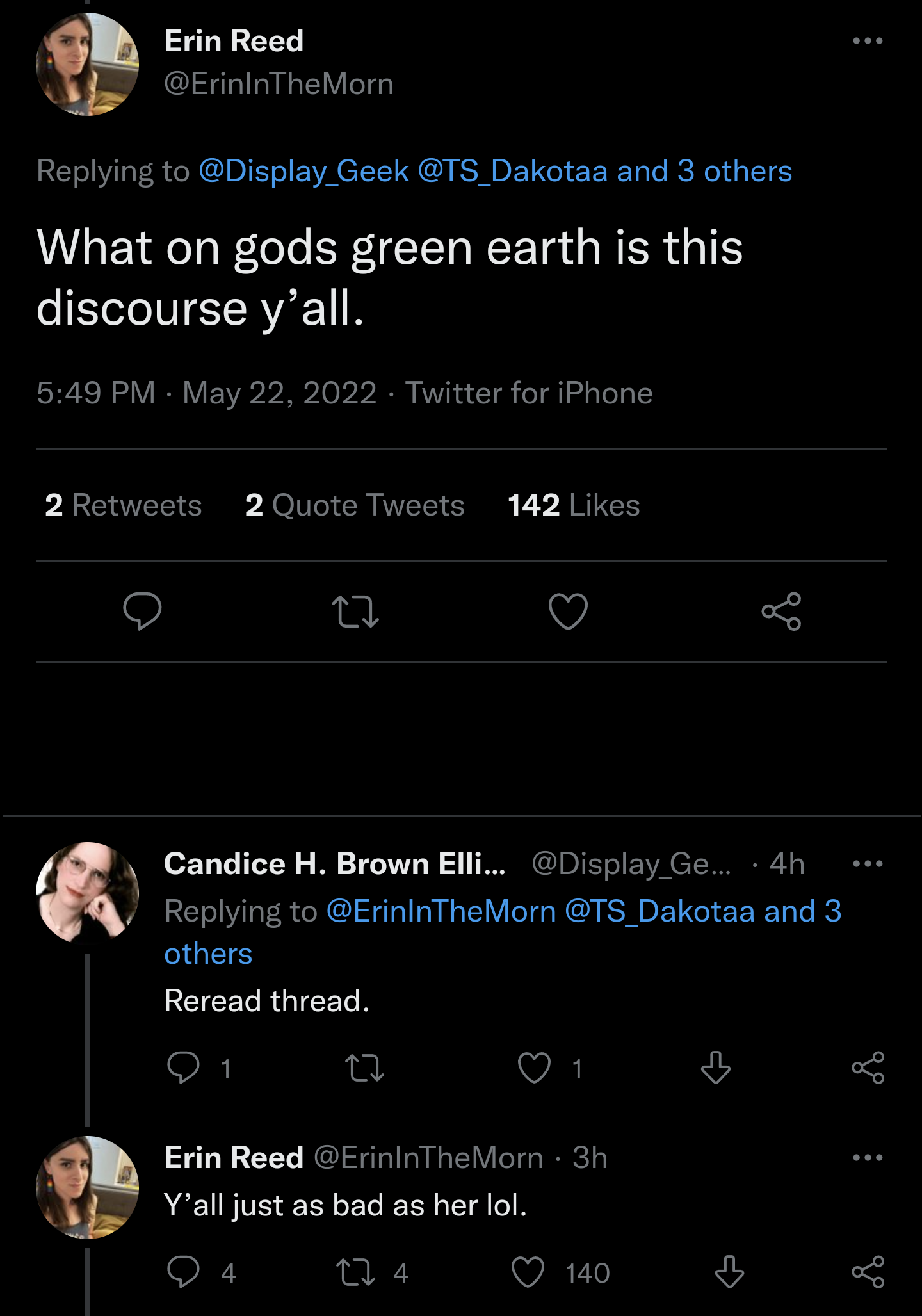This screenshot has width=922, height=1316.
Task: Open more options on main tweet
Action: (x=868, y=41)
